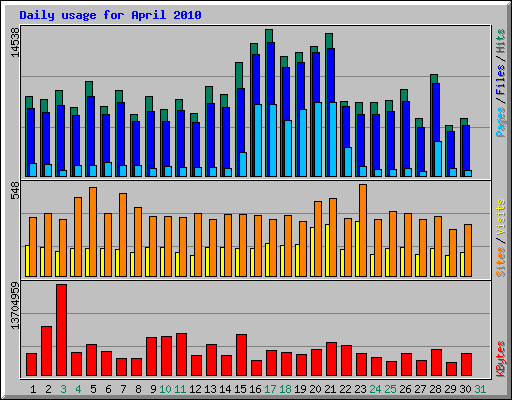512x400 pixels.
Task: Click the orange visits bar for day 7
Action: tap(123, 235)
